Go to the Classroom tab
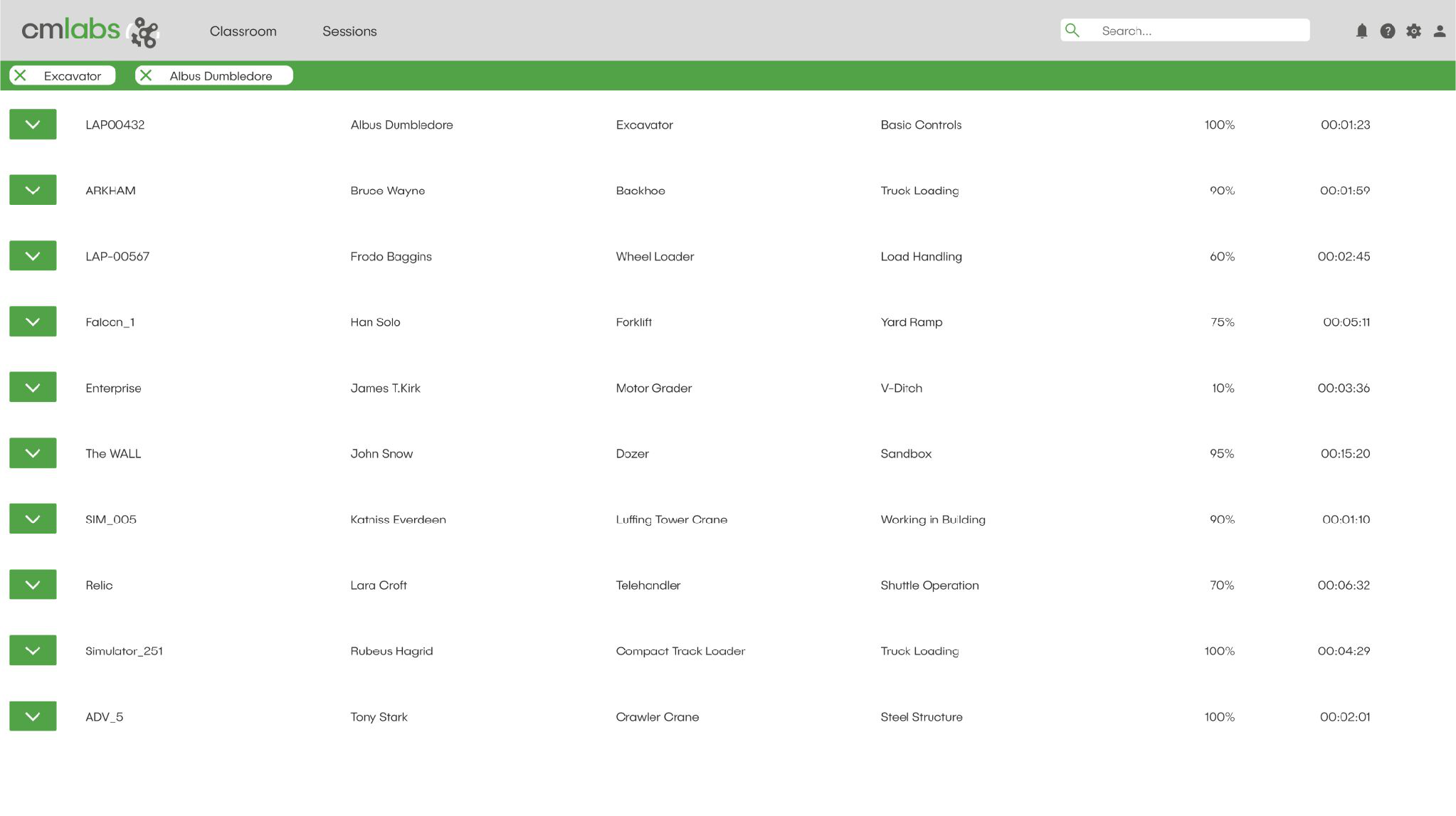The height and width of the screenshot is (816, 1456). (x=243, y=31)
